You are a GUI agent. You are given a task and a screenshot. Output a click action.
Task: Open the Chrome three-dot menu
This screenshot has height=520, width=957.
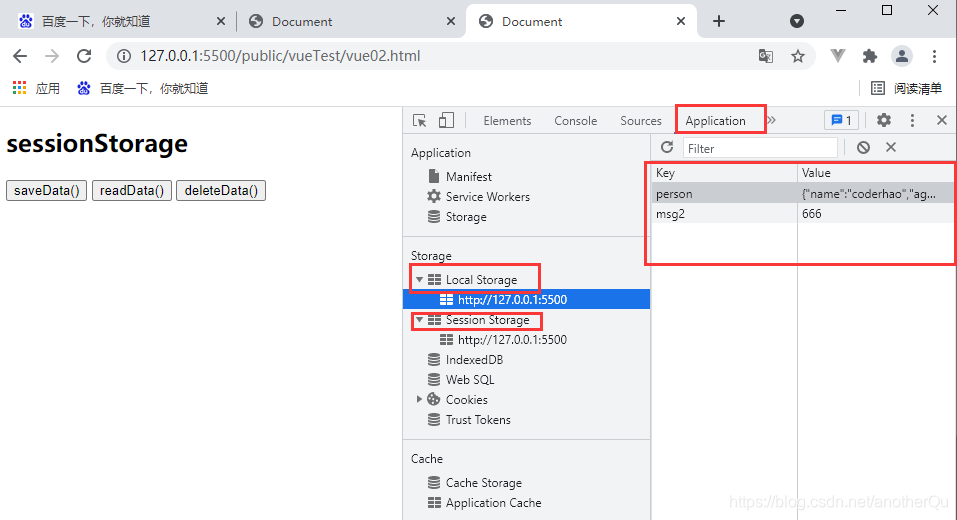pyautogui.click(x=934, y=56)
